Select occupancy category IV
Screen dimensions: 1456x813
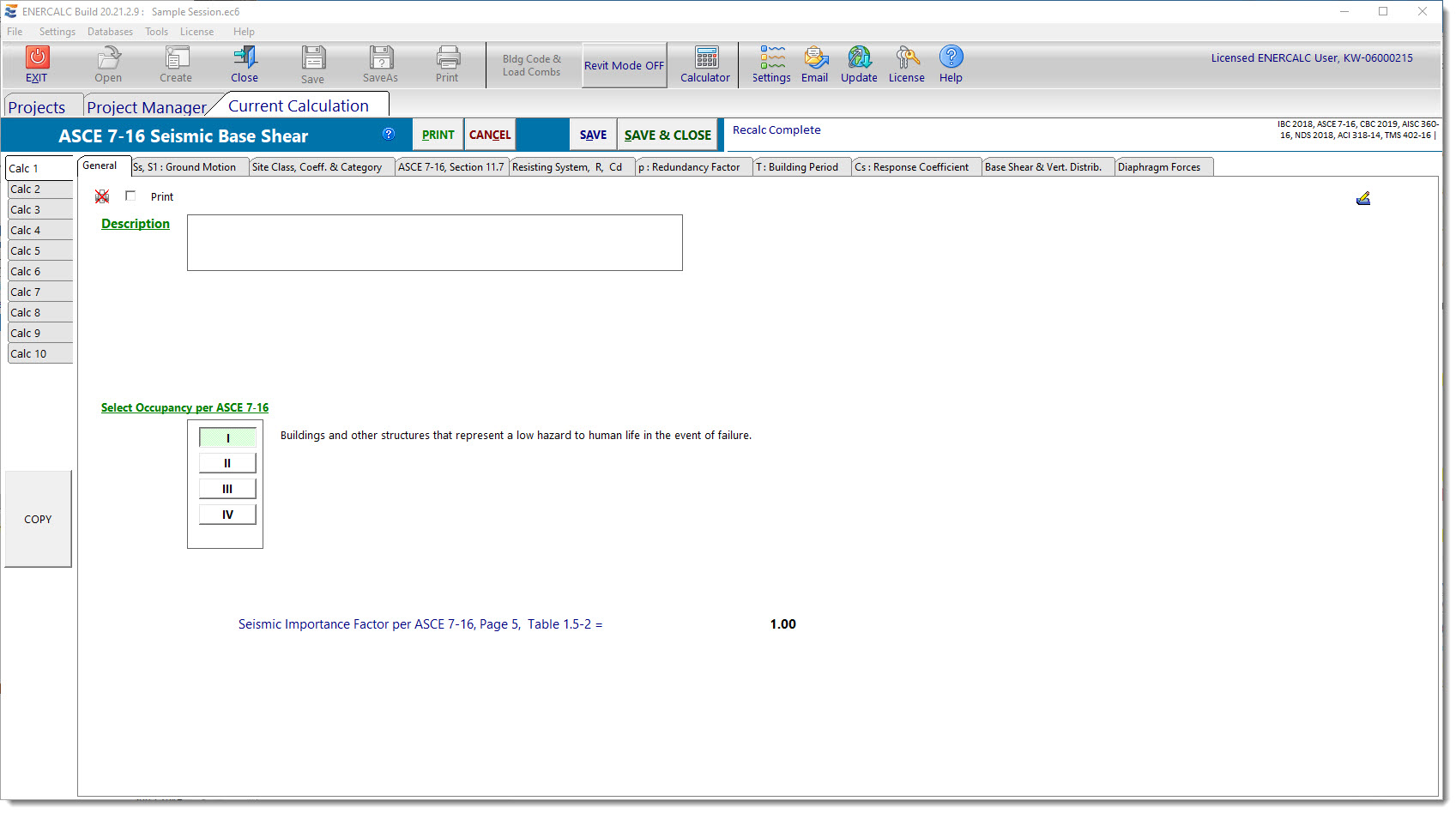tap(227, 515)
